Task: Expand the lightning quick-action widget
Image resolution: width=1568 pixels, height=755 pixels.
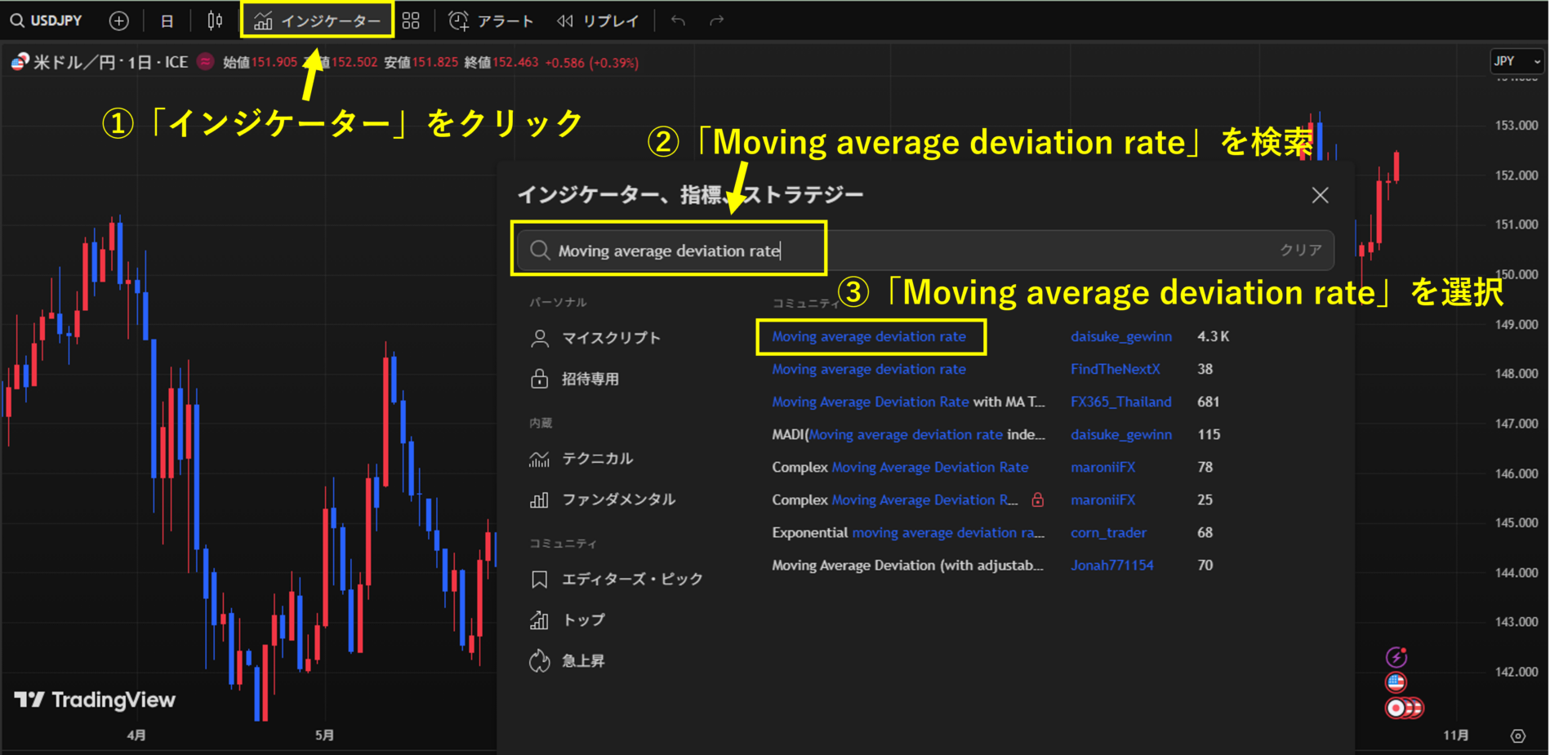Action: pyautogui.click(x=1398, y=655)
